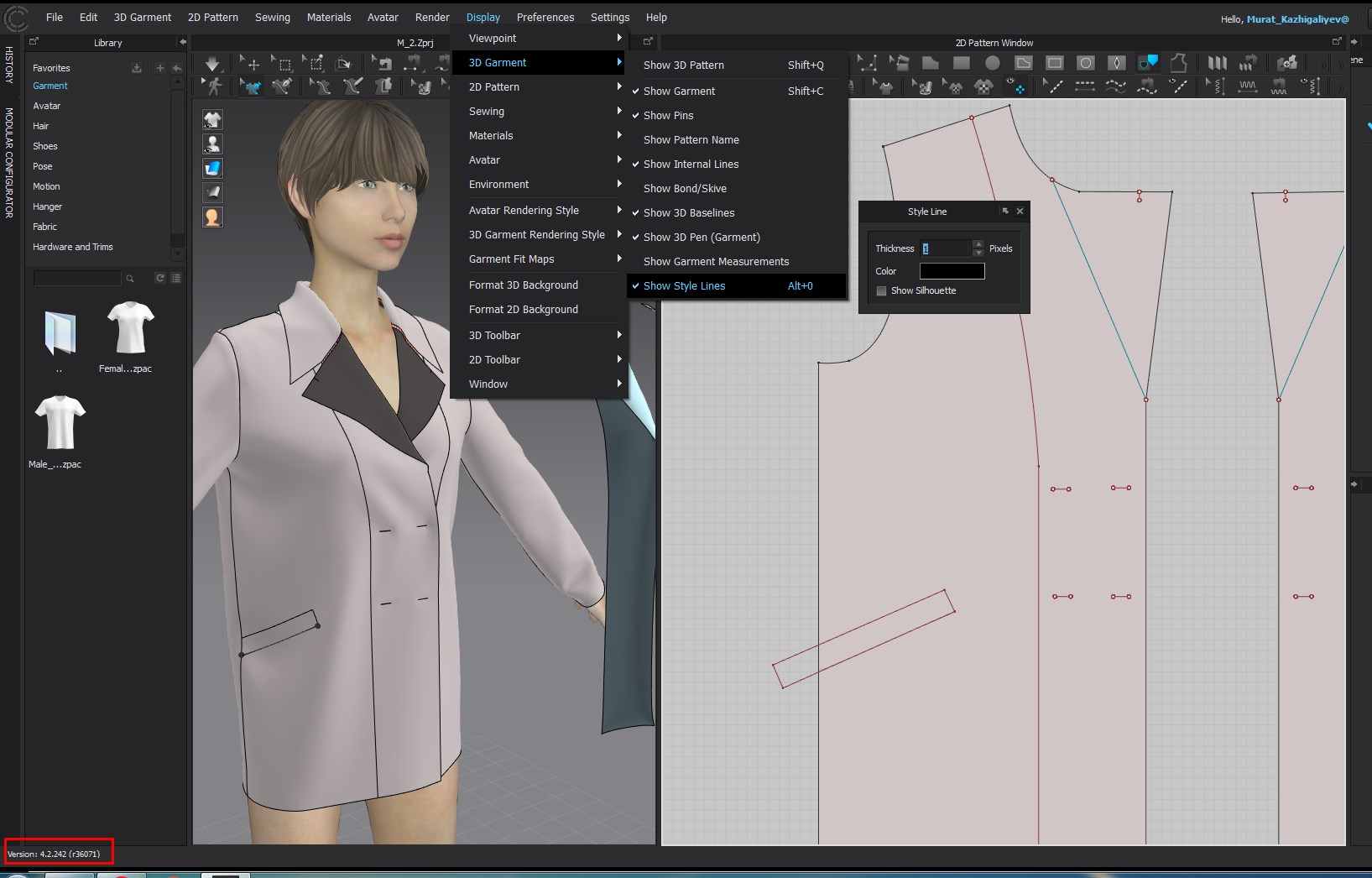Click the add-to-library plus icon

coord(159,68)
